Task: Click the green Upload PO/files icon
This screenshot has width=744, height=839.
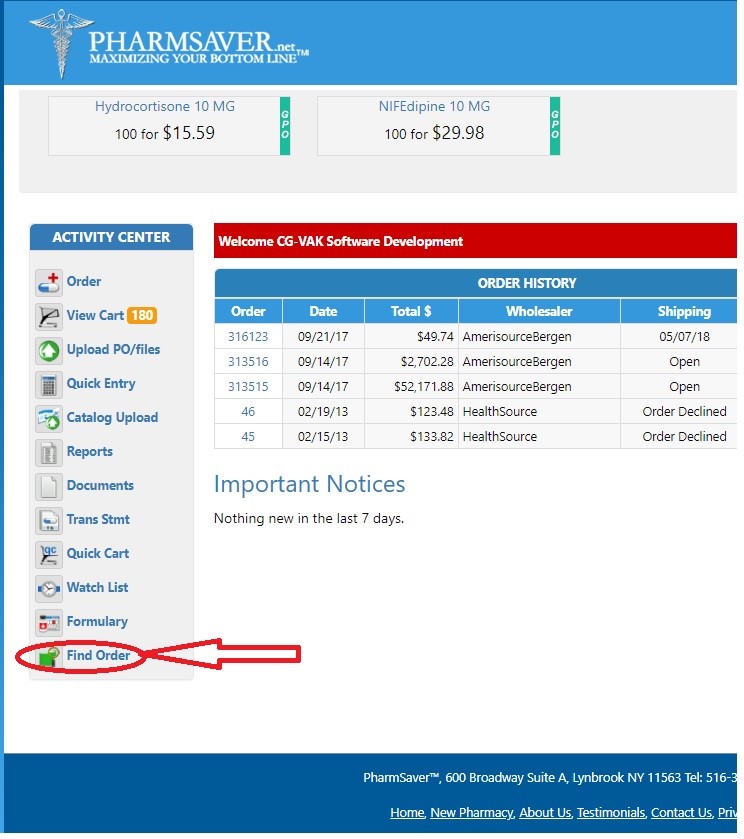Action: pos(49,350)
